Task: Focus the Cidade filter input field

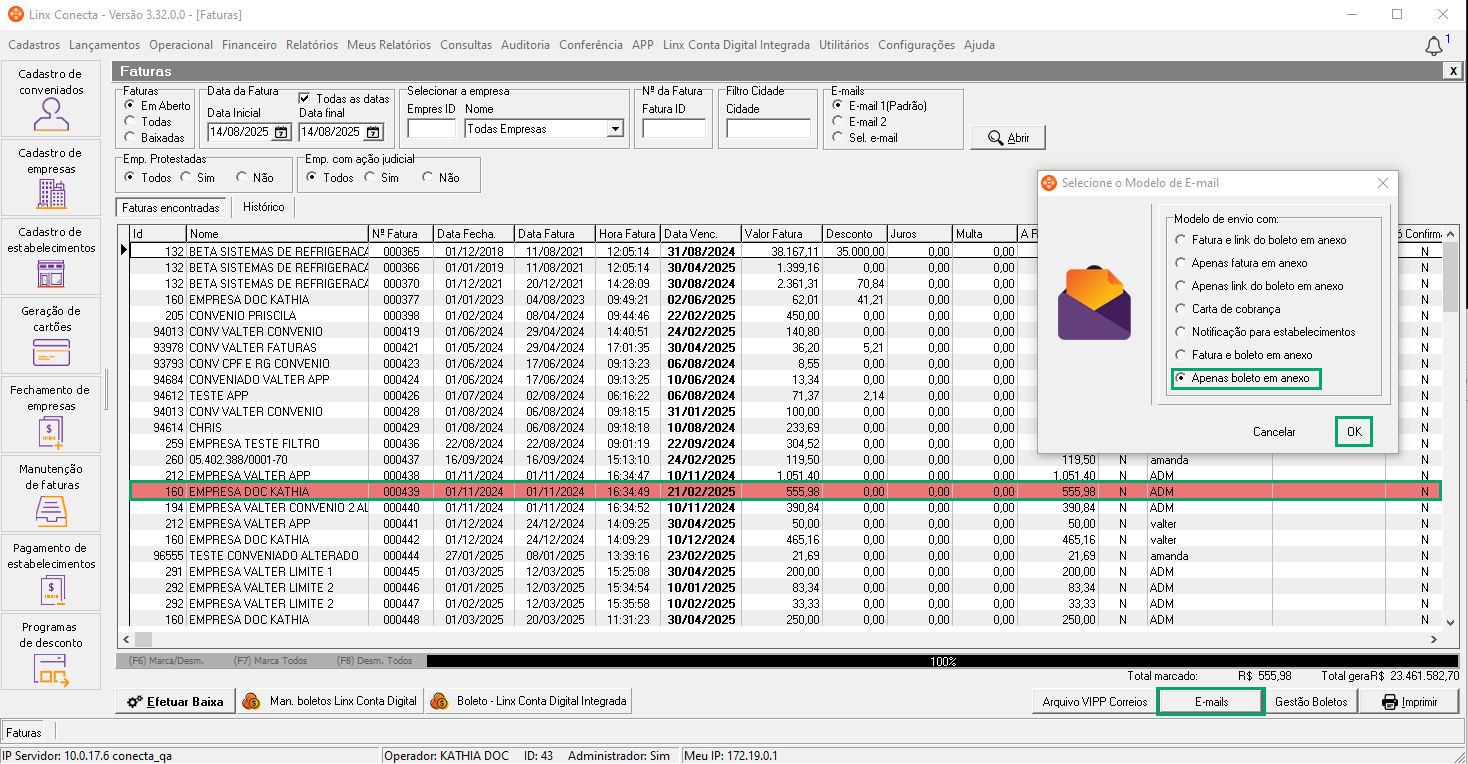Action: [768, 129]
